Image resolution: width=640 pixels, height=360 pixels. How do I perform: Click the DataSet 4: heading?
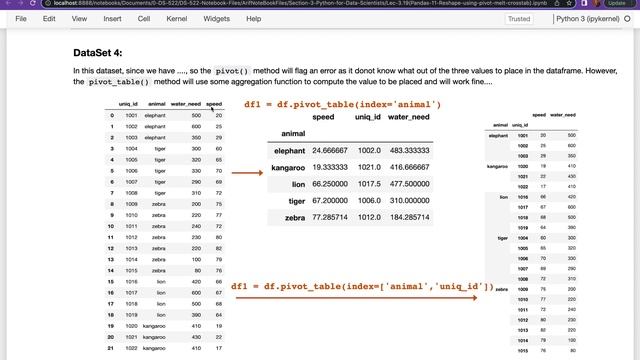(98, 53)
